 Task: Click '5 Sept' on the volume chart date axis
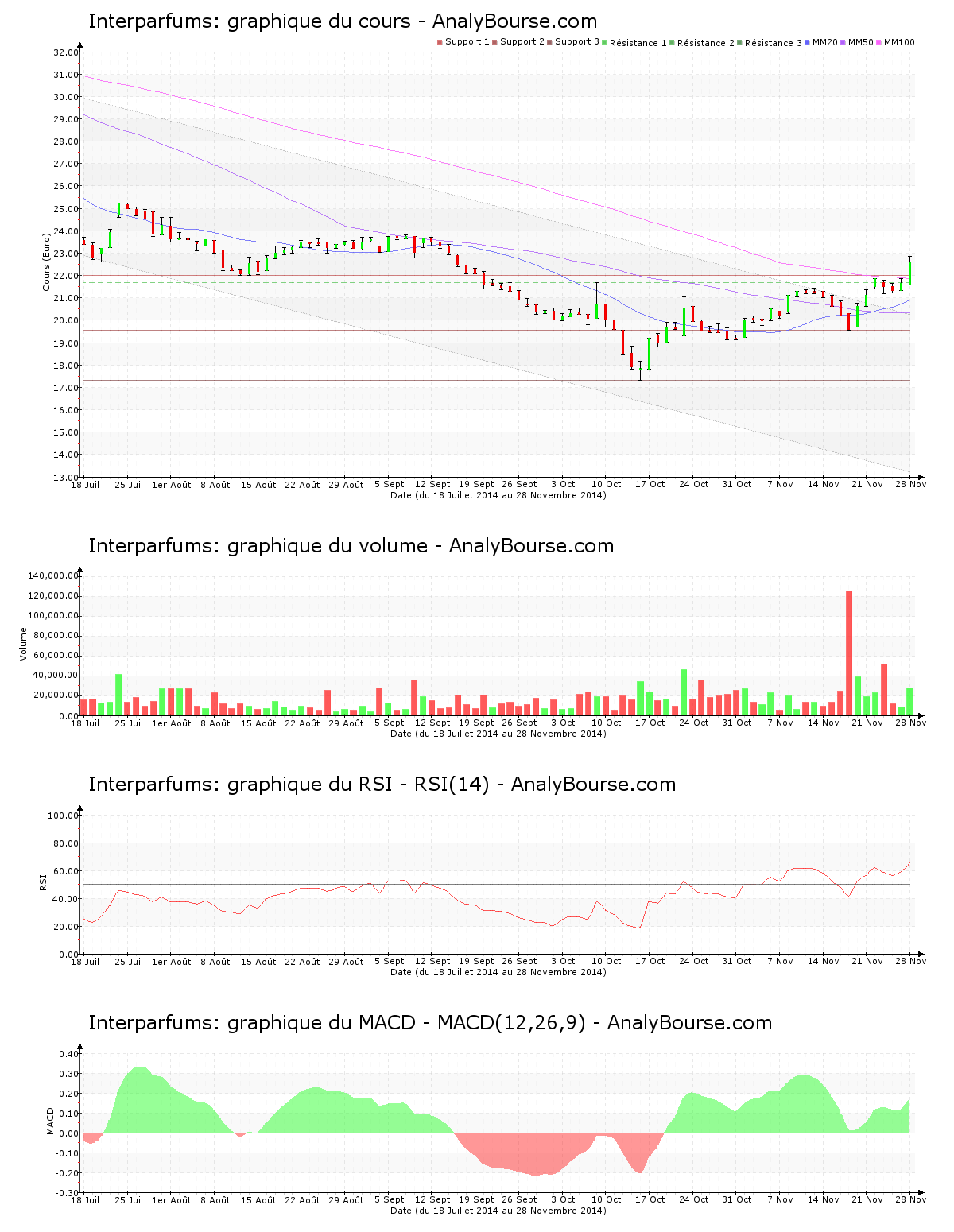tap(389, 723)
